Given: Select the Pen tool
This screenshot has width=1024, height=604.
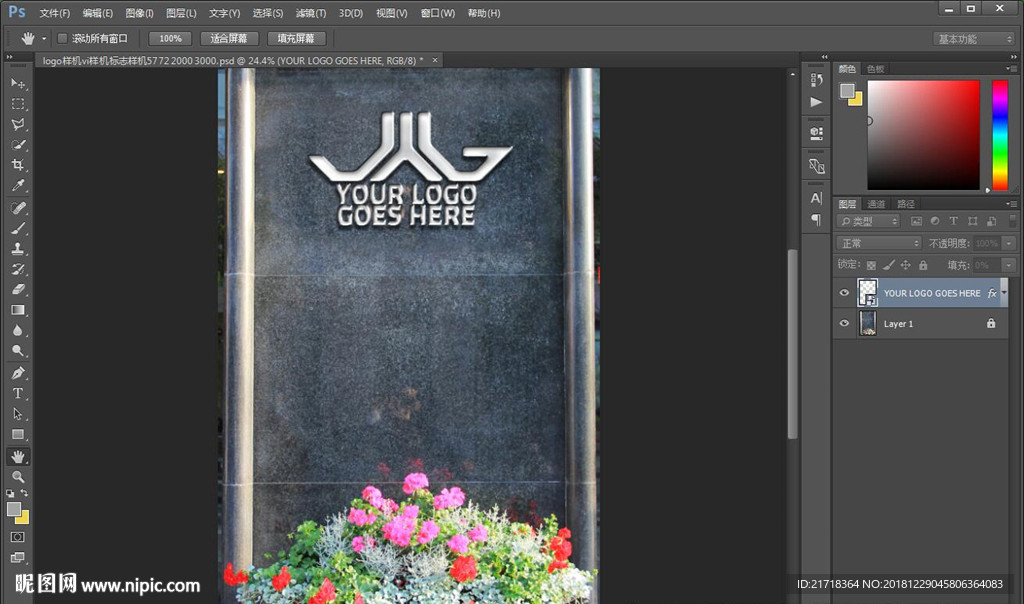Looking at the screenshot, I should (18, 374).
